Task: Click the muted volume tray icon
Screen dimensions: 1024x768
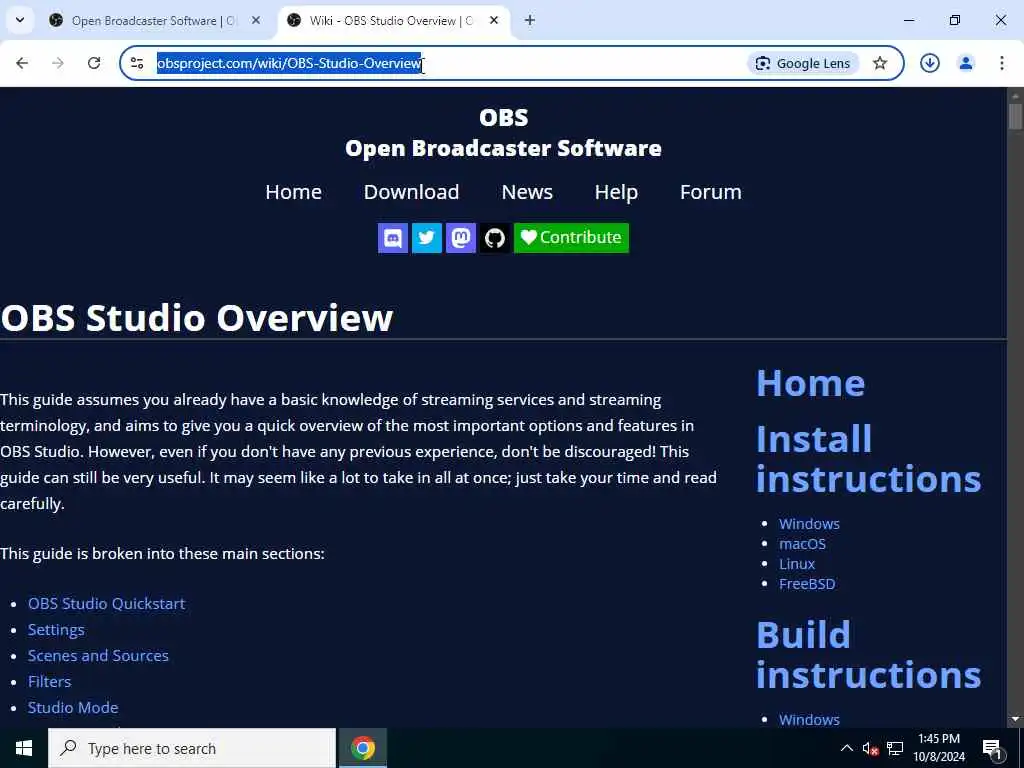Action: click(870, 748)
